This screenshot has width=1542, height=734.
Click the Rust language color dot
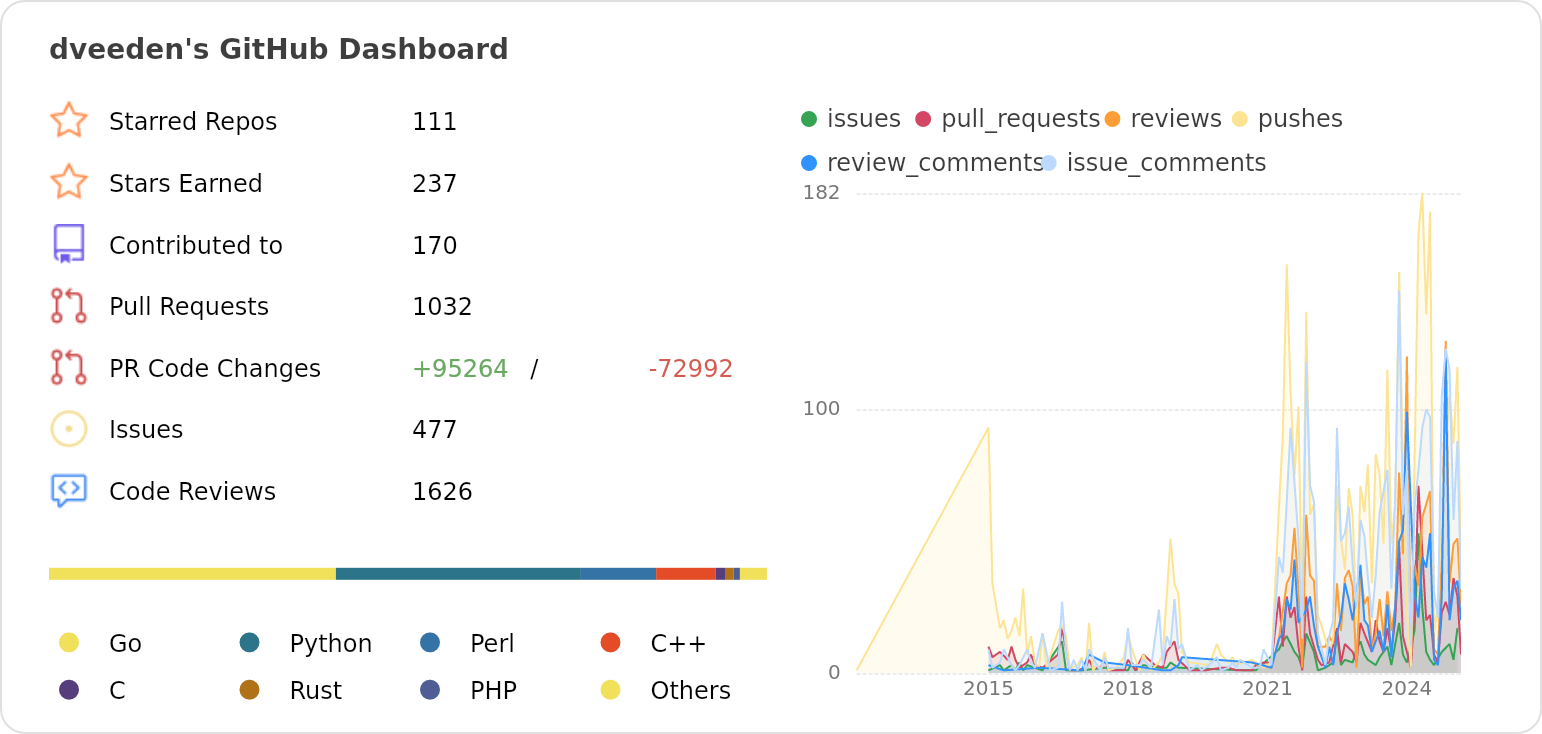(250, 689)
